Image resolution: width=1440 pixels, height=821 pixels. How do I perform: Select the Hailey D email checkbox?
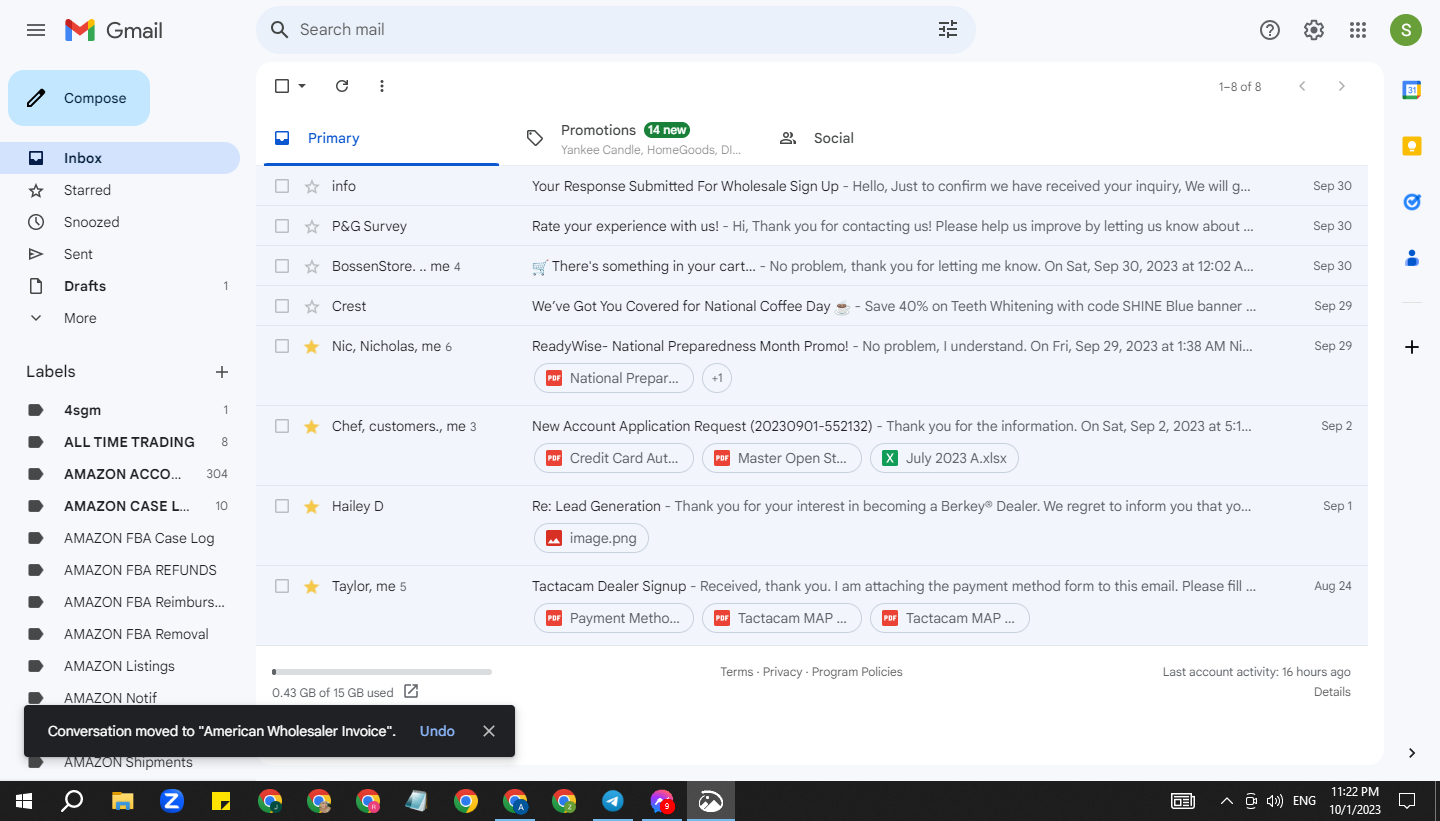(x=282, y=506)
